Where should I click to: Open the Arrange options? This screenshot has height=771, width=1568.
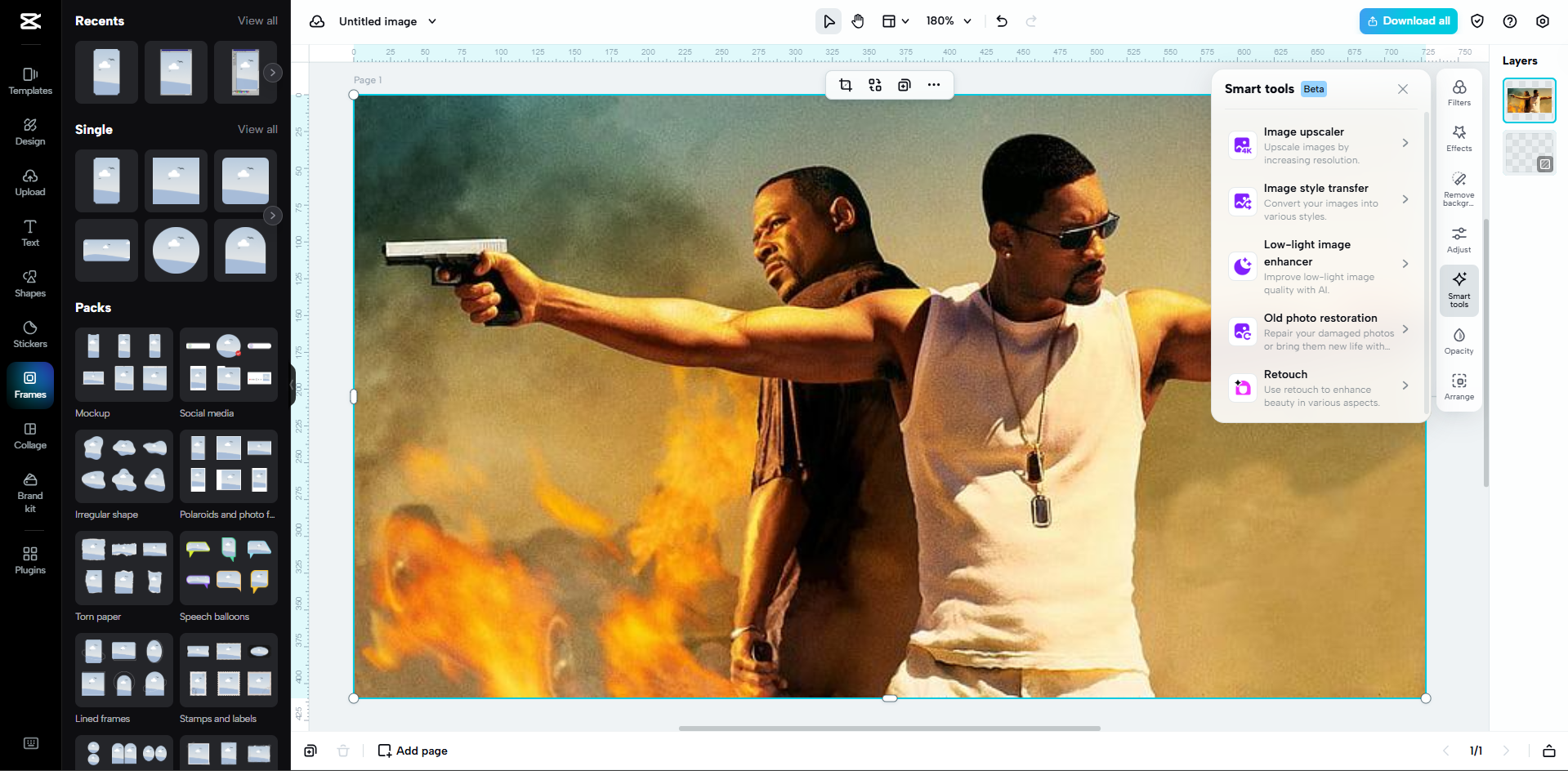pos(1459,385)
